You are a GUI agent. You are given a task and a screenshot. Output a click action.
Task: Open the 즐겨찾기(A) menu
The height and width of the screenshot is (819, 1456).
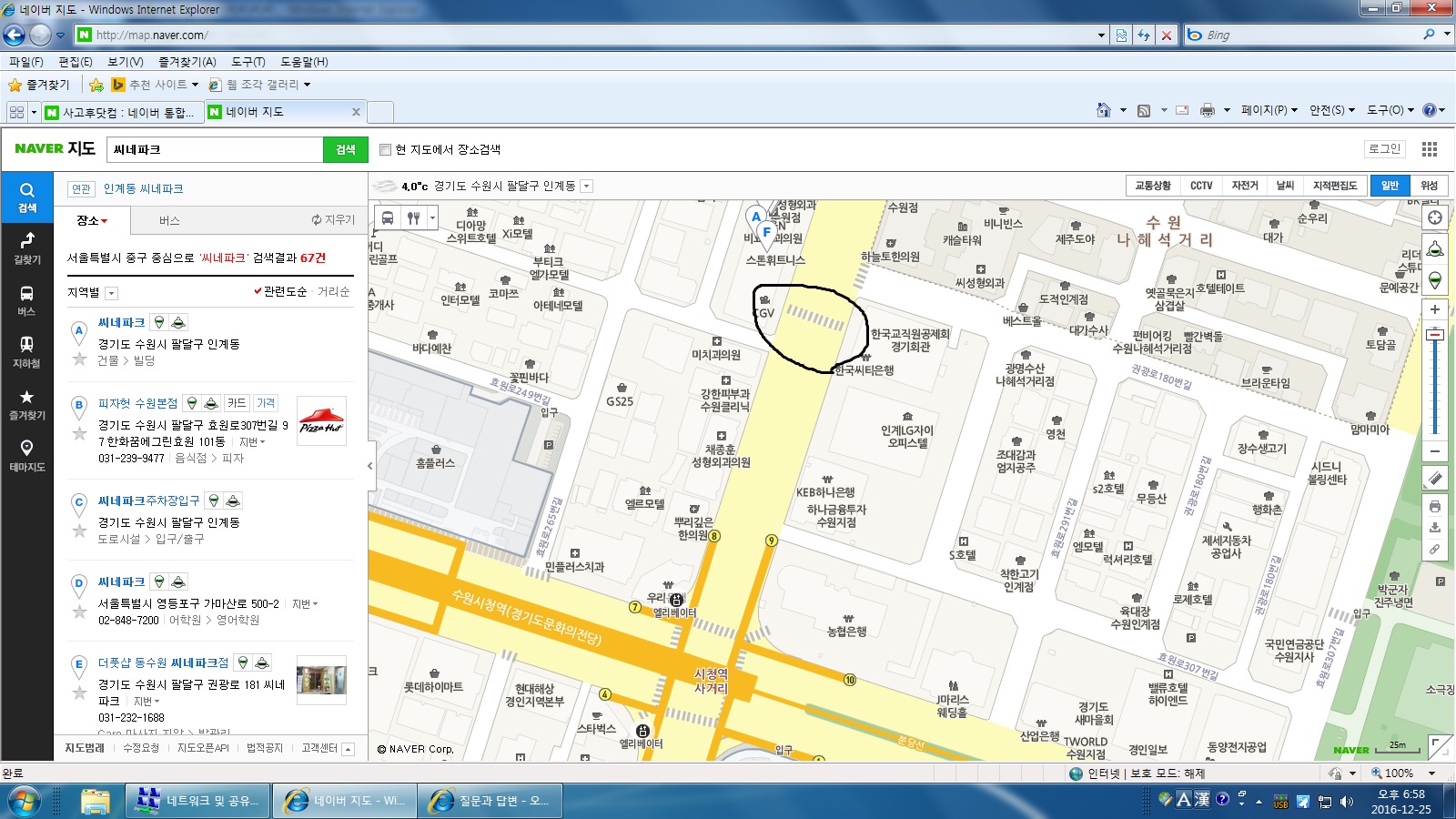point(187,62)
